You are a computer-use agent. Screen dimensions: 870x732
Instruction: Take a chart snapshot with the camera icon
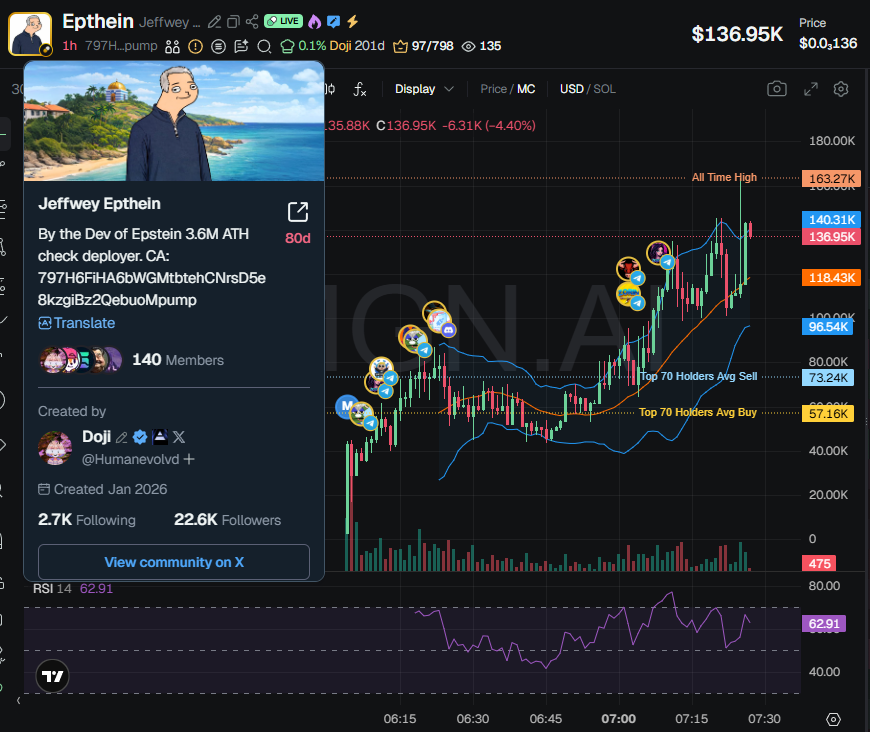coord(777,89)
